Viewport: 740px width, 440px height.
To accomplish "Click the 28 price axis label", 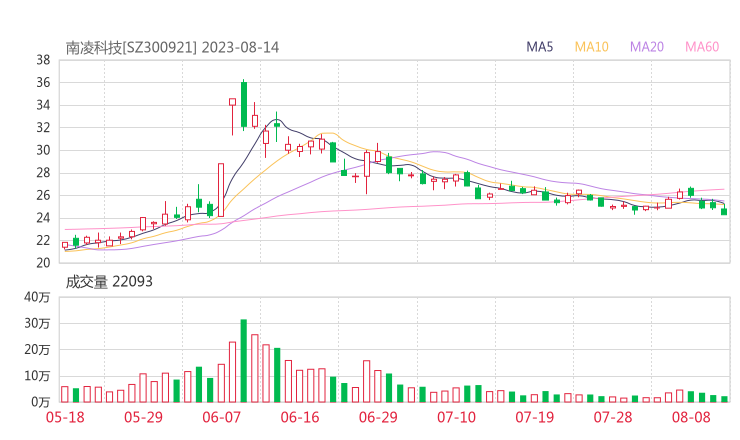I will click(x=43, y=173).
